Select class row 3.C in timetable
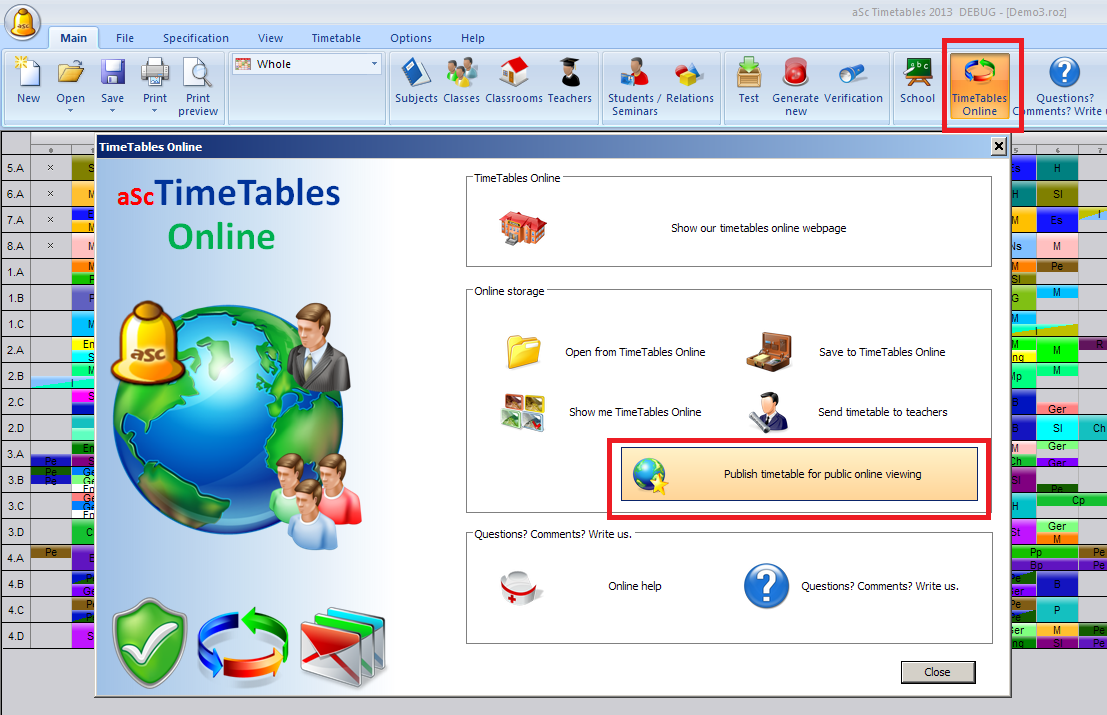The image size is (1107, 715). pyautogui.click(x=16, y=505)
